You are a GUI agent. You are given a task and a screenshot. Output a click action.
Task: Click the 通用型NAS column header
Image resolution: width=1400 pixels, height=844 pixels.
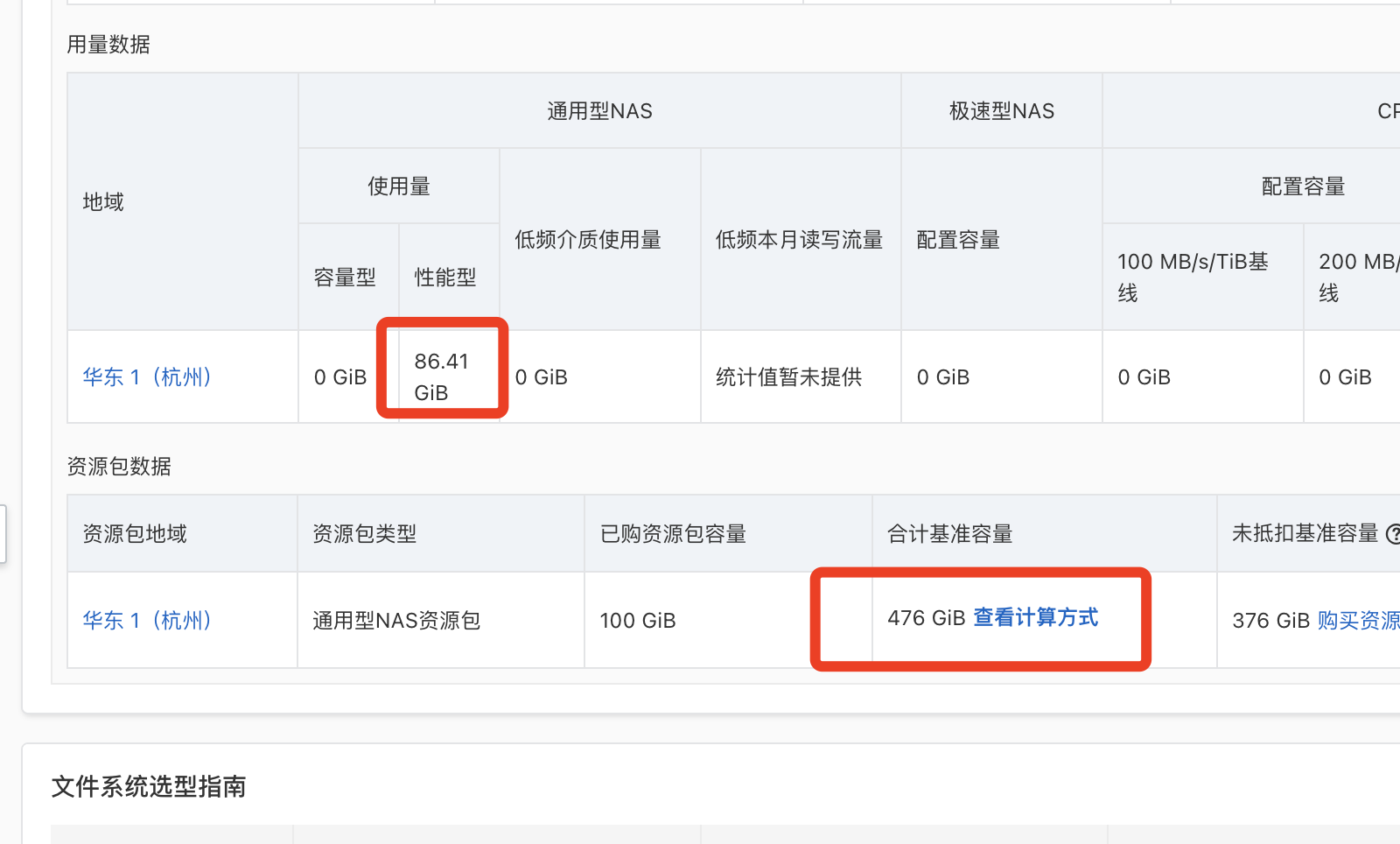599,111
